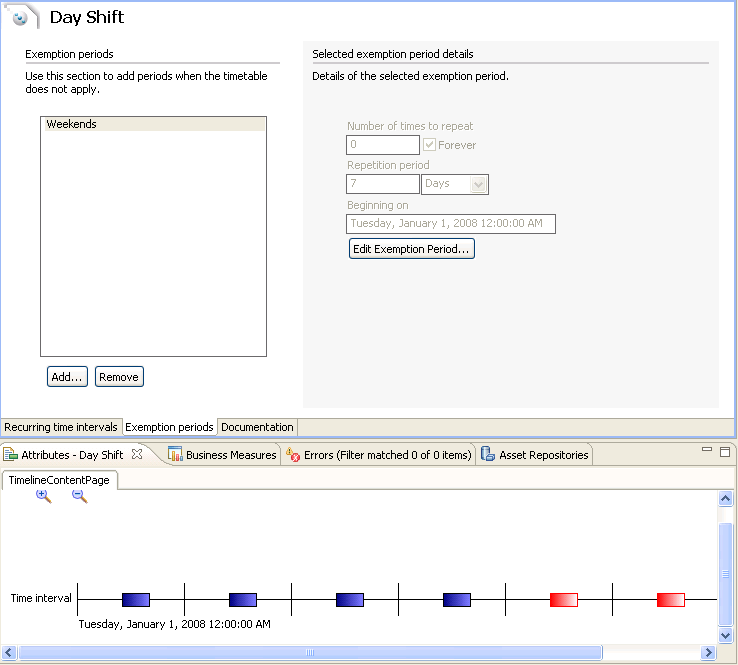The height and width of the screenshot is (665, 738).
Task: Minimize the Attributes view panel
Action: point(706,449)
